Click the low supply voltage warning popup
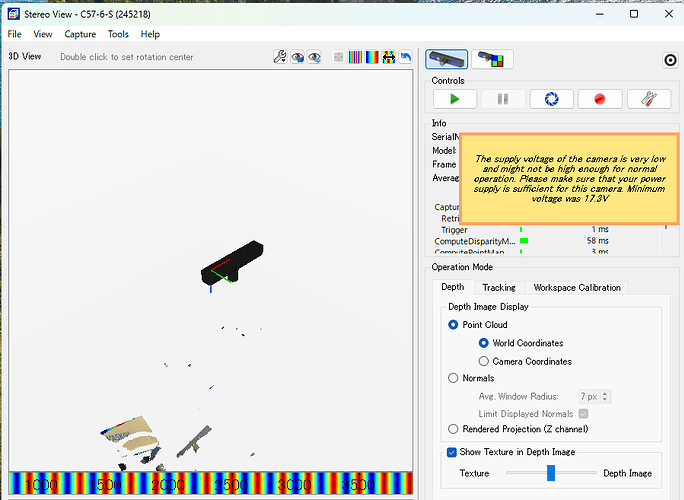 [569, 179]
